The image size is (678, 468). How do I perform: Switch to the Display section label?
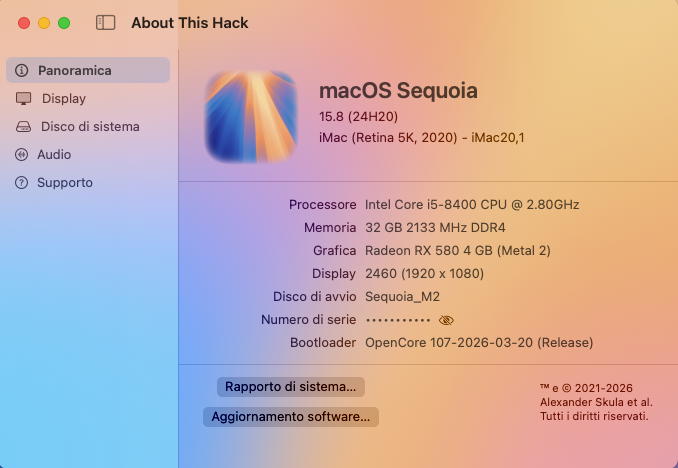pos(64,99)
